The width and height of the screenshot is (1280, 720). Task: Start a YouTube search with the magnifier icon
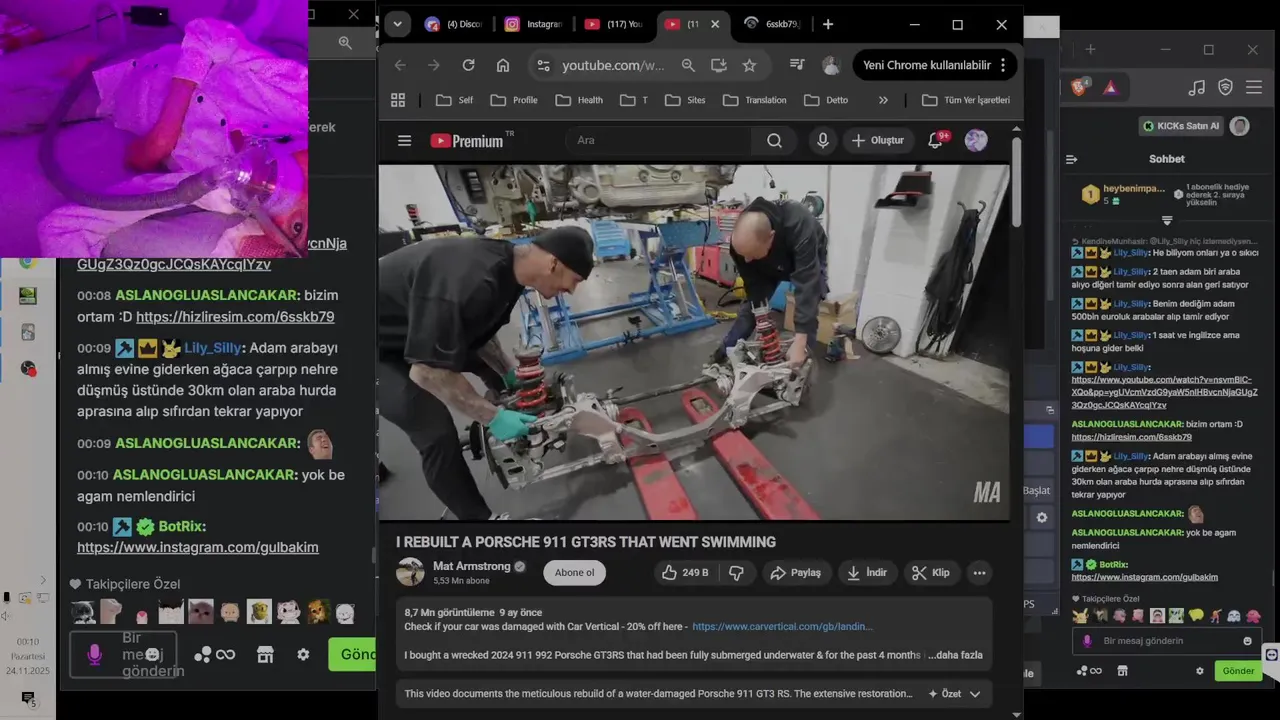(775, 141)
